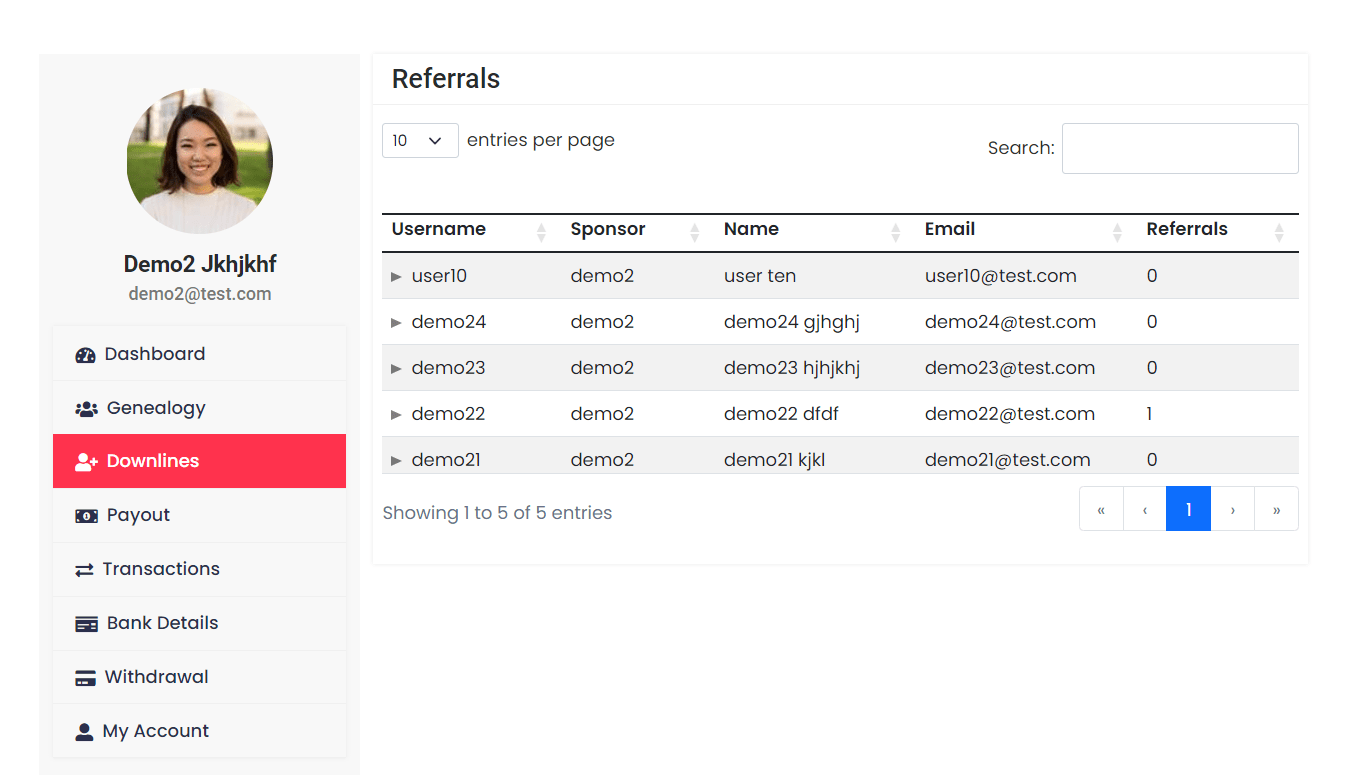Click the Withdrawal credit card icon

[x=85, y=678]
